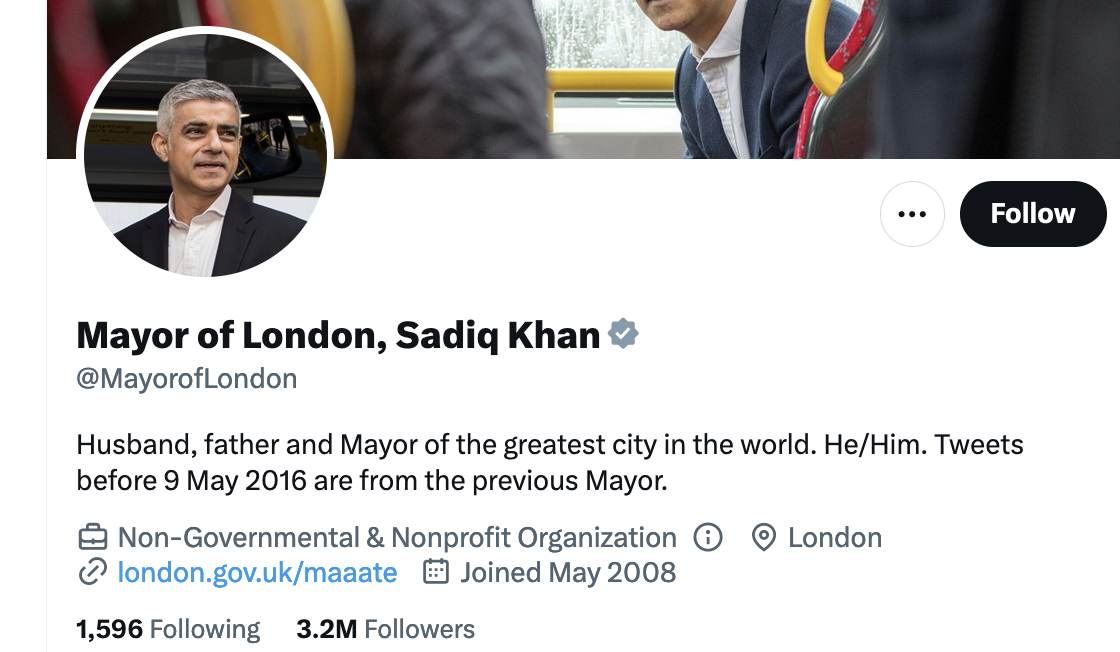1120x652 pixels.
Task: Open the circular profile avatar photo
Action: pyautogui.click(x=205, y=154)
